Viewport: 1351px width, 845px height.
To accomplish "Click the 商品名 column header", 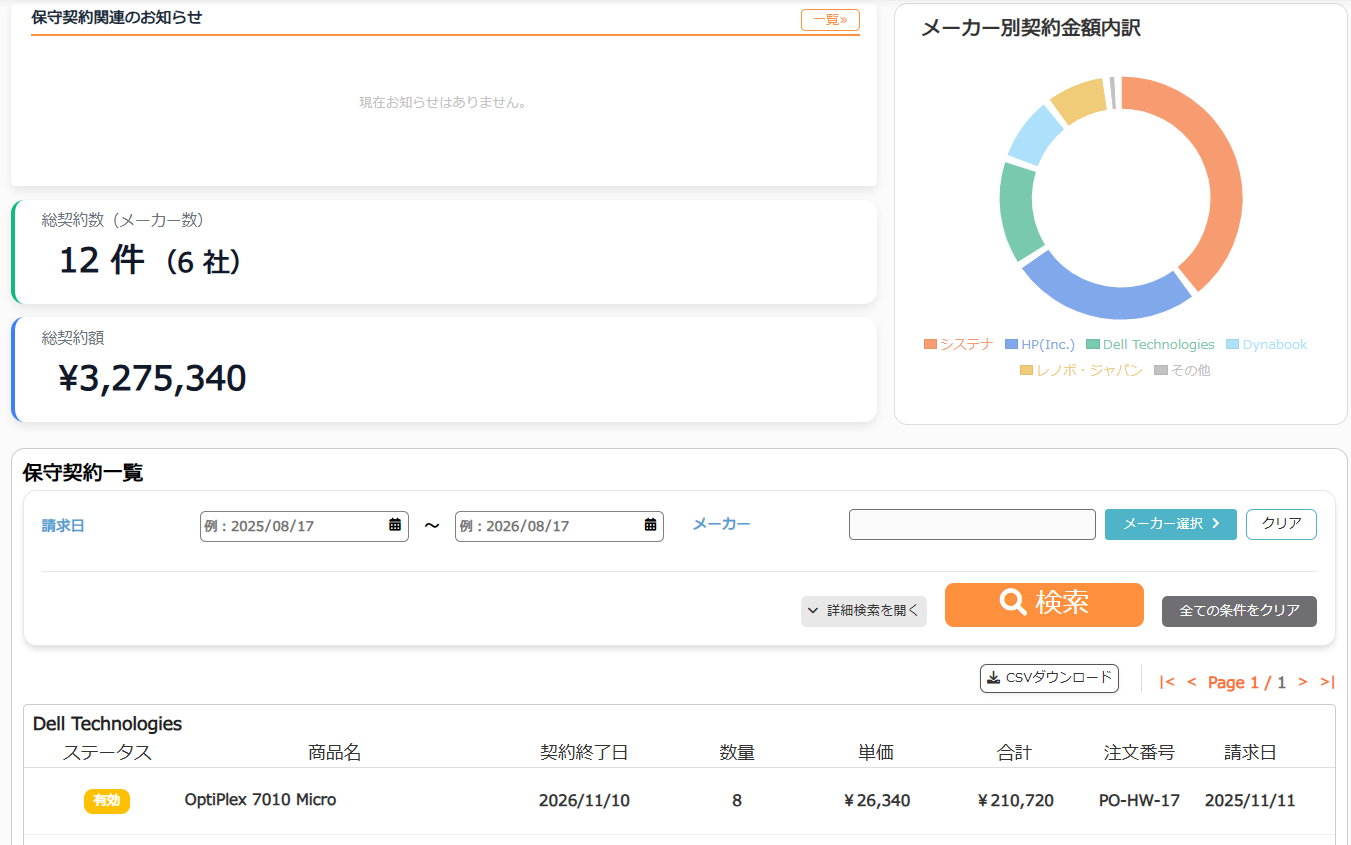I will tap(335, 753).
